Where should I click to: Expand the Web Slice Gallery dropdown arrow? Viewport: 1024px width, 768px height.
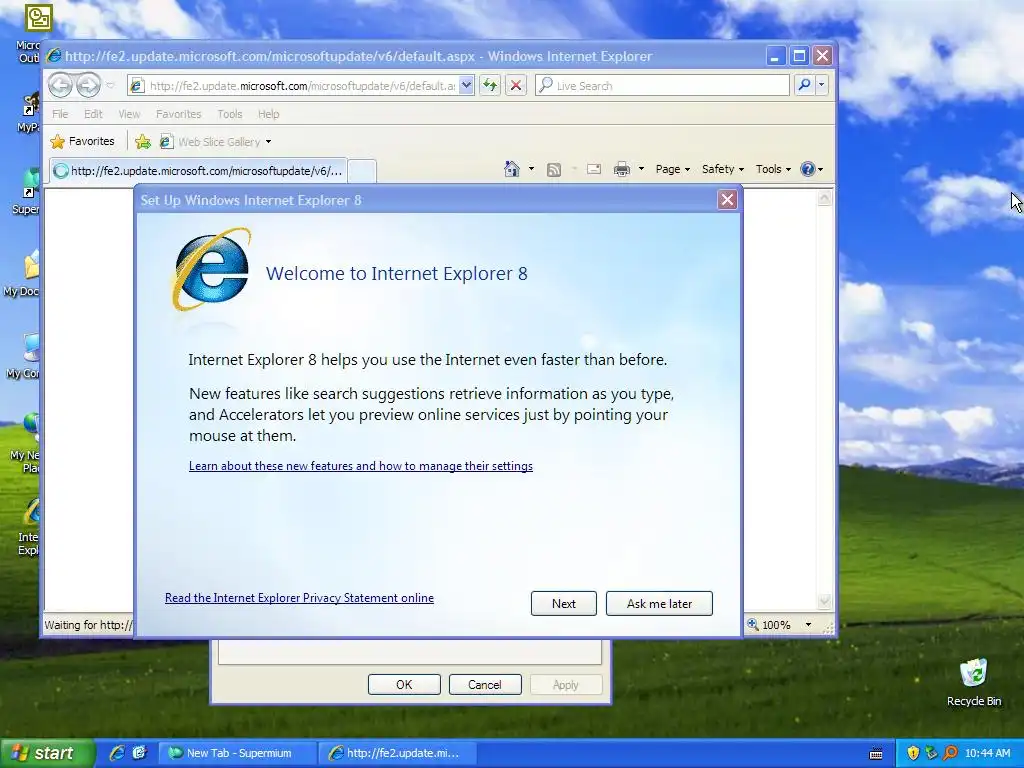(268, 142)
